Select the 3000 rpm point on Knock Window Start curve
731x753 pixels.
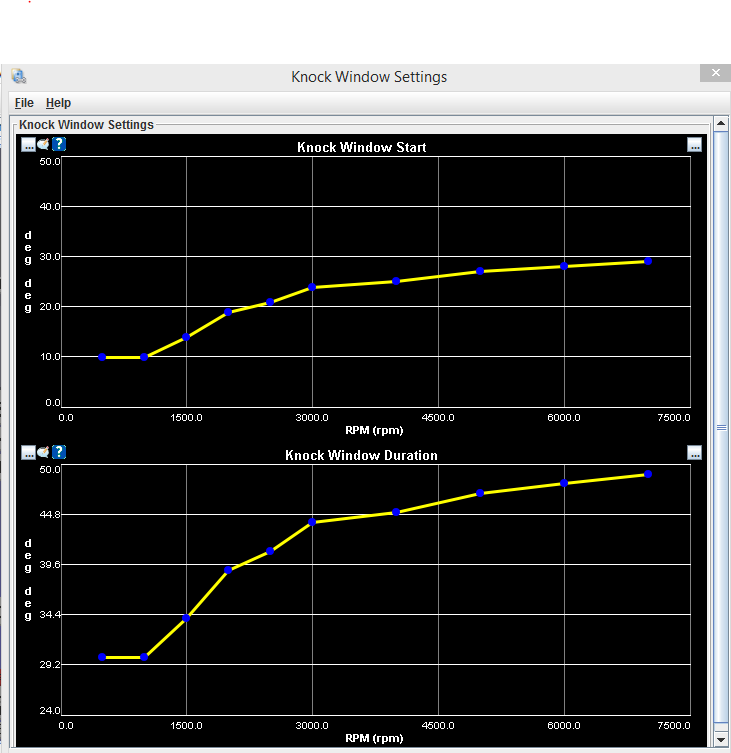[x=312, y=287]
